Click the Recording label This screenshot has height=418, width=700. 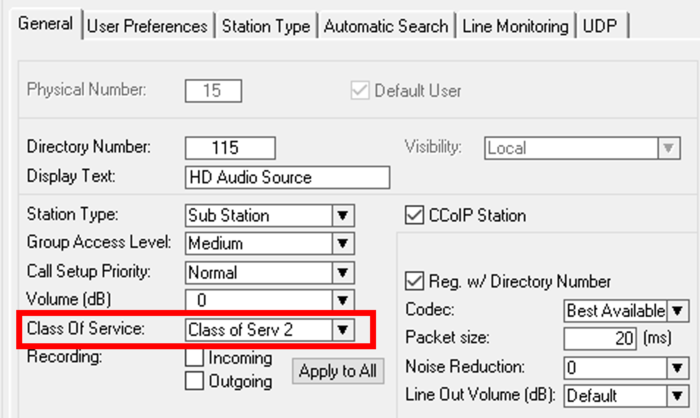pos(65,357)
